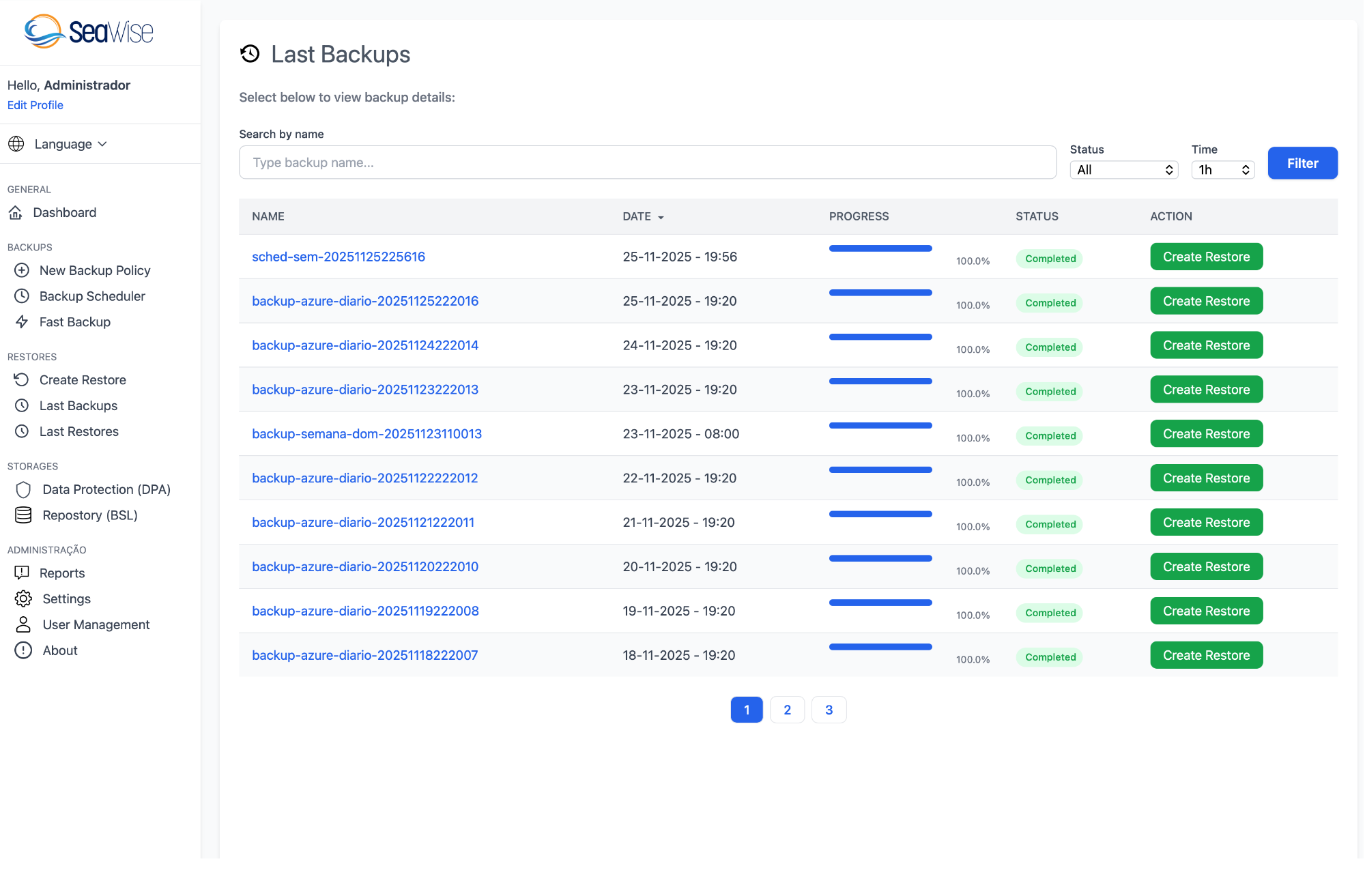This screenshot has height=896, width=1365.
Task: Click inside the backup name search field
Action: pos(647,162)
